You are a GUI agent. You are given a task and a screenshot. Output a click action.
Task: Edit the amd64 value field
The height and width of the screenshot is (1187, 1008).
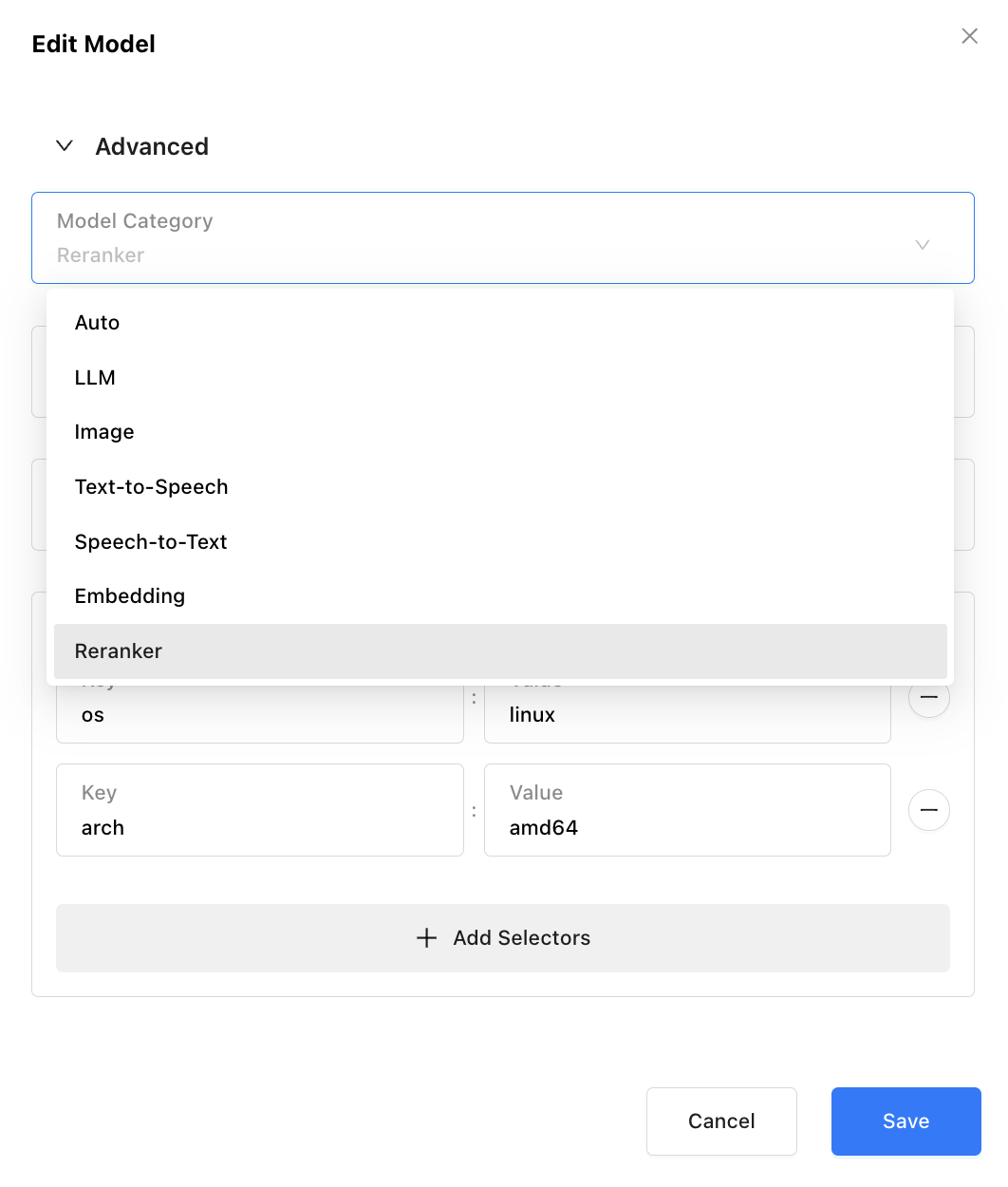click(686, 827)
